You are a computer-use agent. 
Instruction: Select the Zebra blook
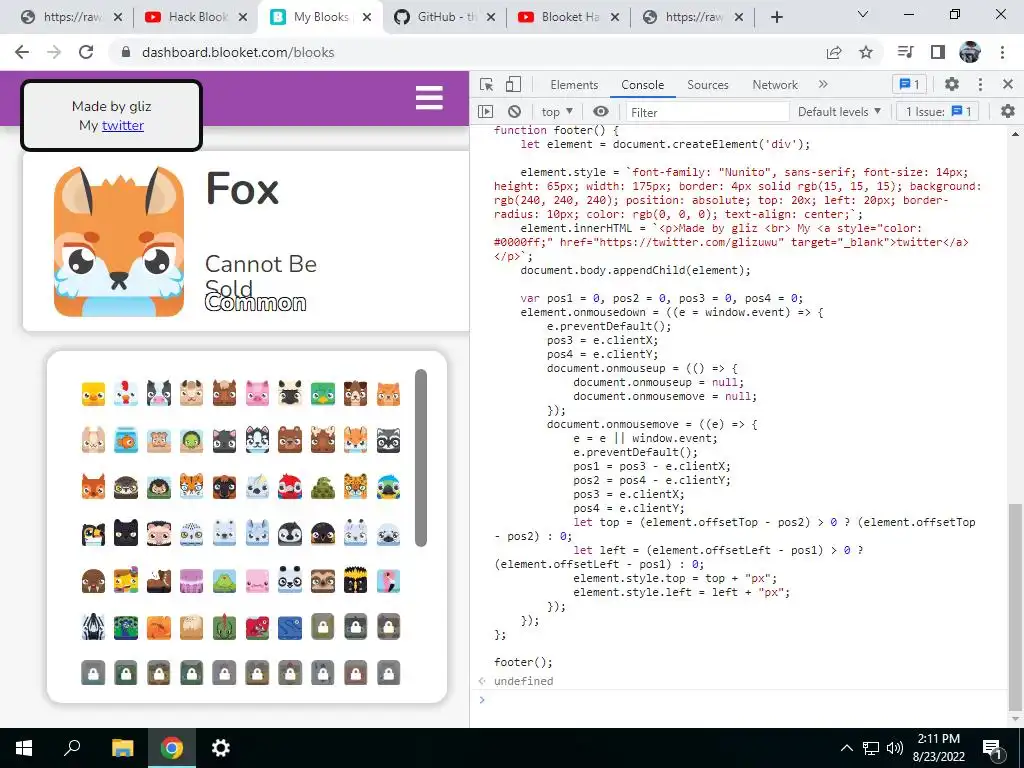[x=93, y=626]
